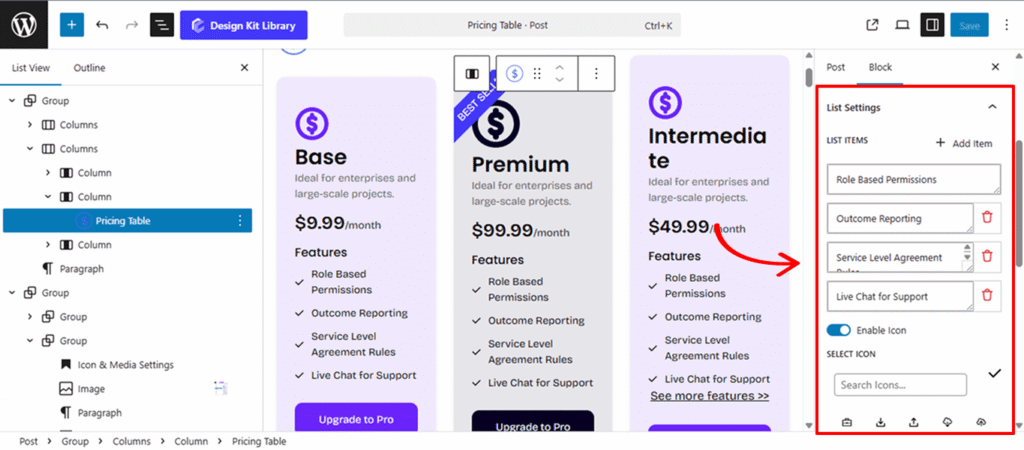1024x450 pixels.
Task: Click the undo arrow icon
Action: (102, 25)
